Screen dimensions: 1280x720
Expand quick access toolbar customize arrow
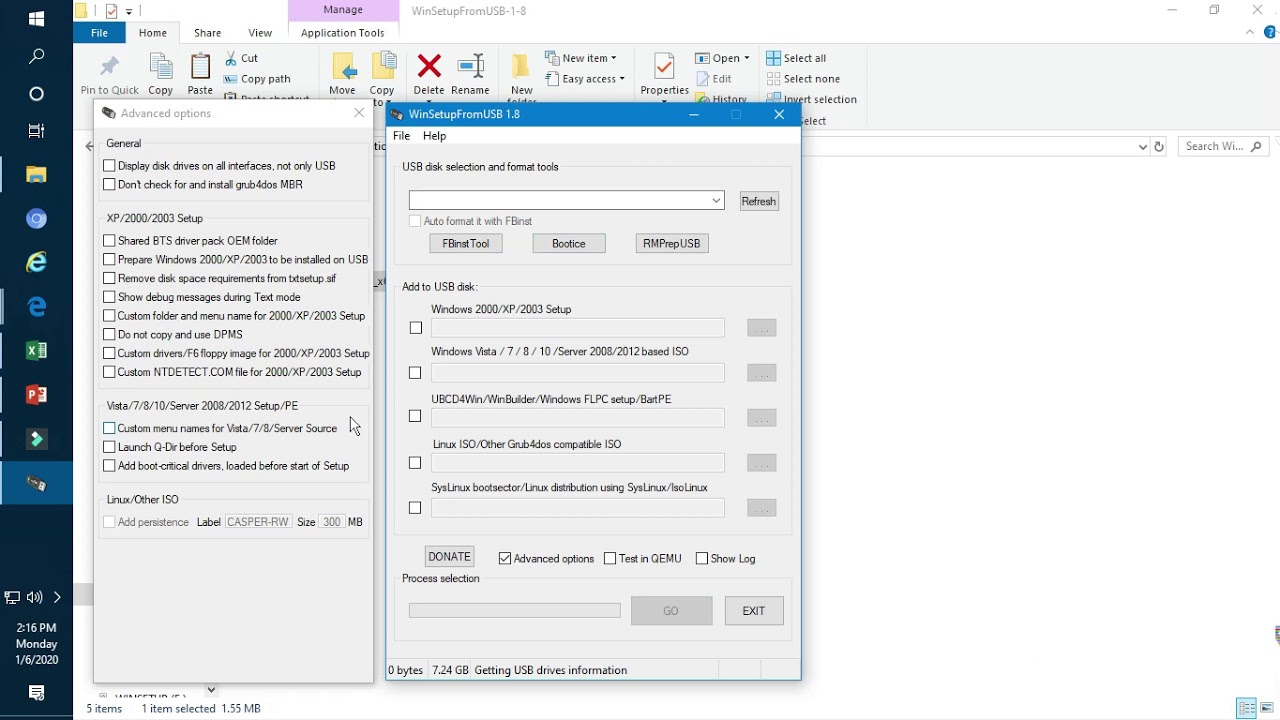point(129,12)
